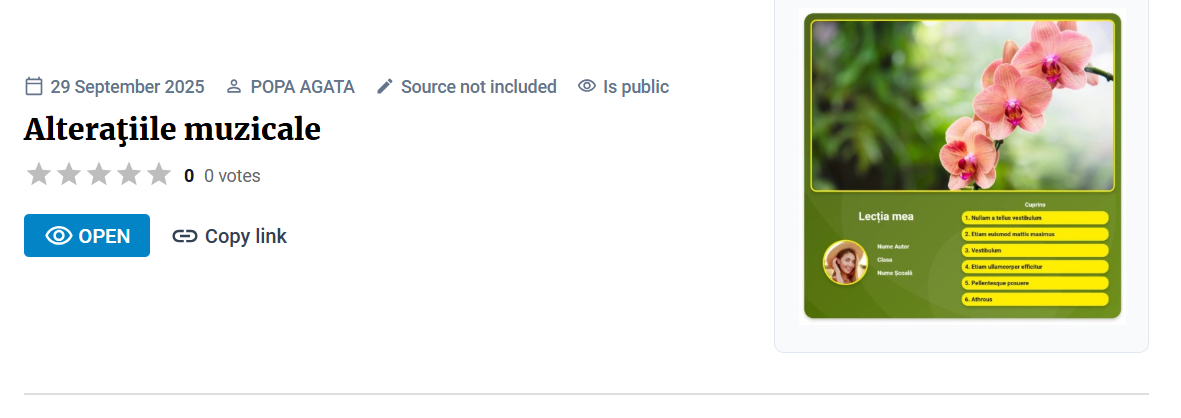Click the eye icon inside the OPEN button
Screen dimensions: 1181x418
coord(59,236)
